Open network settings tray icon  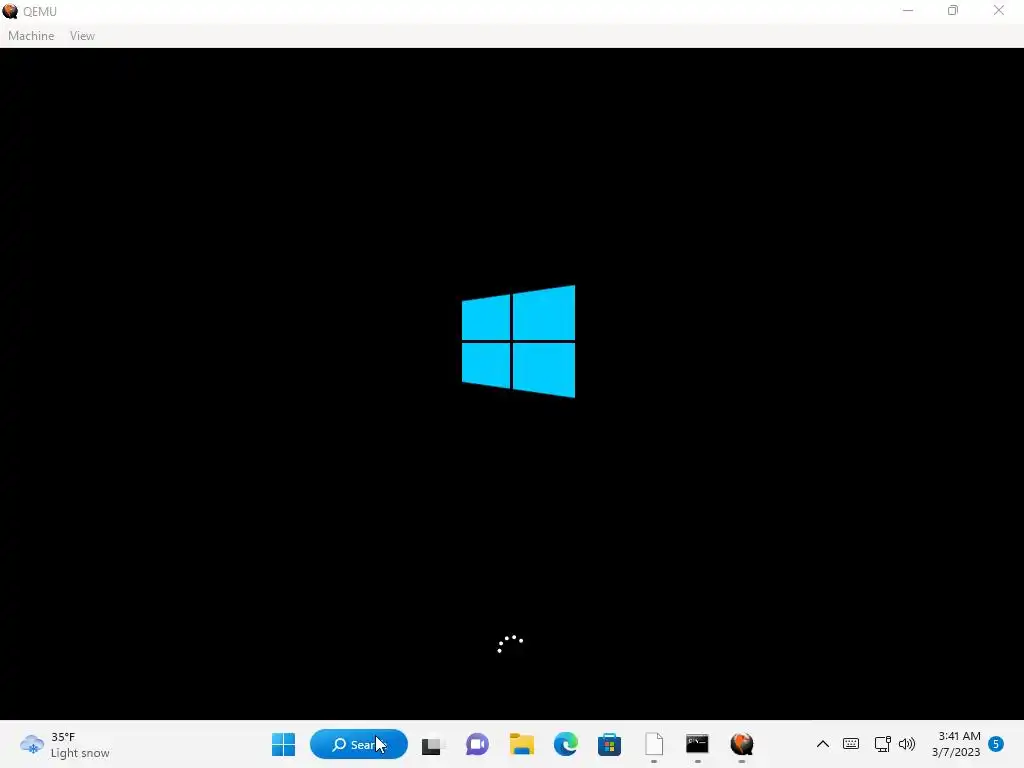[882, 744]
